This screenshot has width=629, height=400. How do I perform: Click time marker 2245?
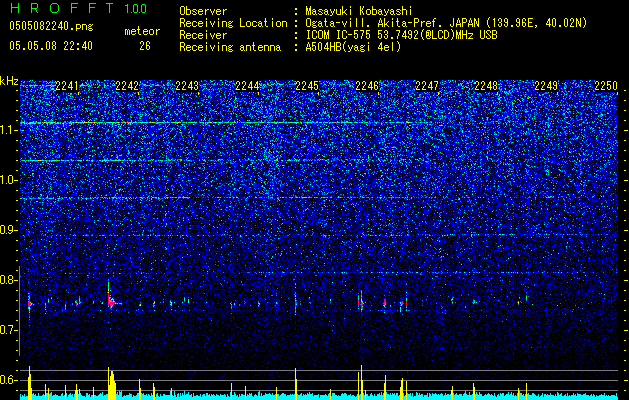pos(307,86)
